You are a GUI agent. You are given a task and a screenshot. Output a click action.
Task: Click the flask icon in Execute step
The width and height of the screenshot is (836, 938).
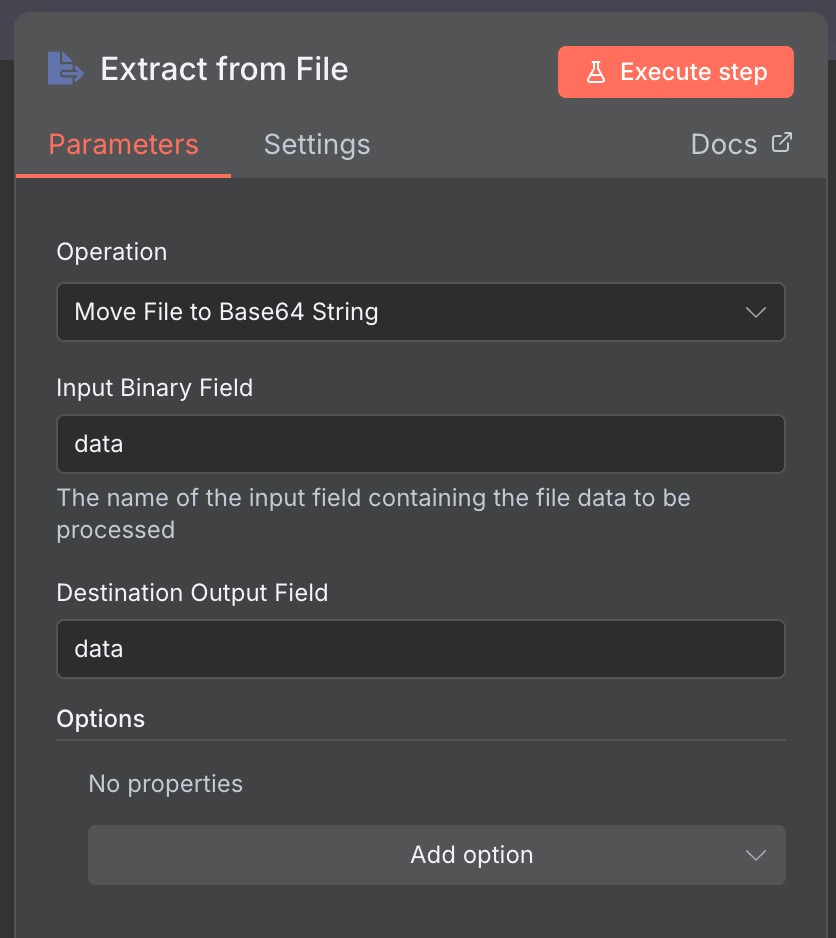tap(596, 72)
